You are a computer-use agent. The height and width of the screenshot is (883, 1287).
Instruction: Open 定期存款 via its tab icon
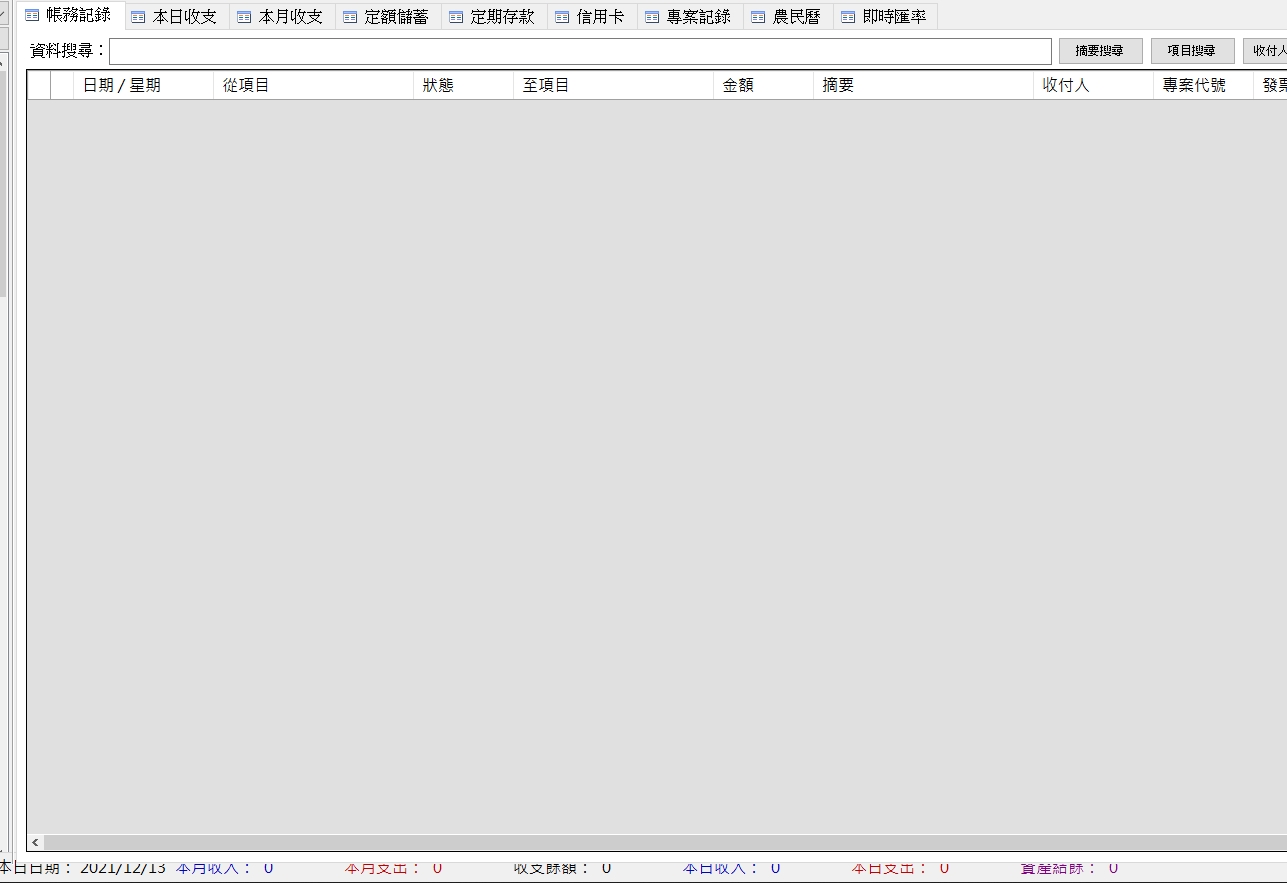pos(456,17)
